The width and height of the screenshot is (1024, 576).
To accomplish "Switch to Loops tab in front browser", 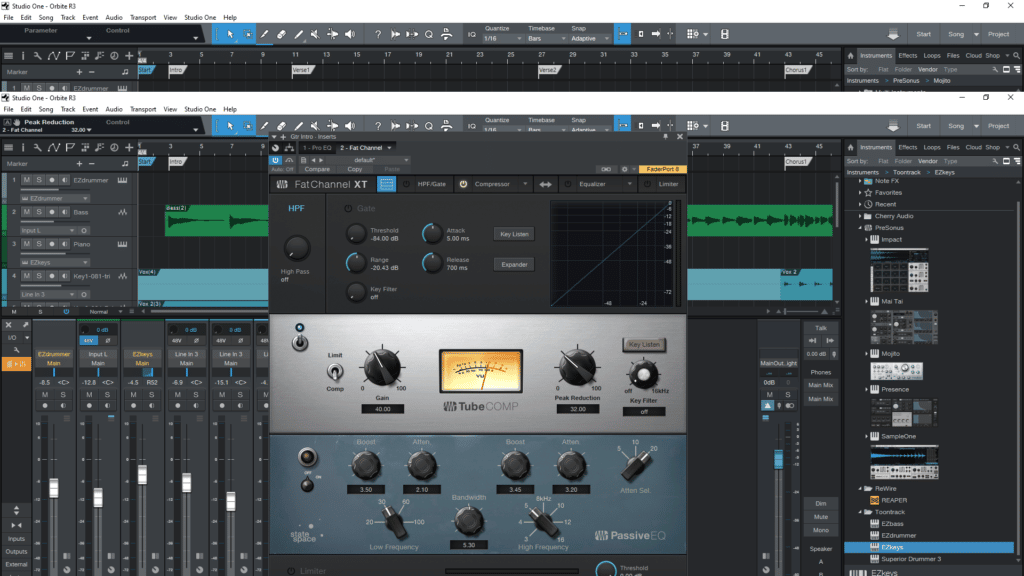I will click(x=932, y=148).
